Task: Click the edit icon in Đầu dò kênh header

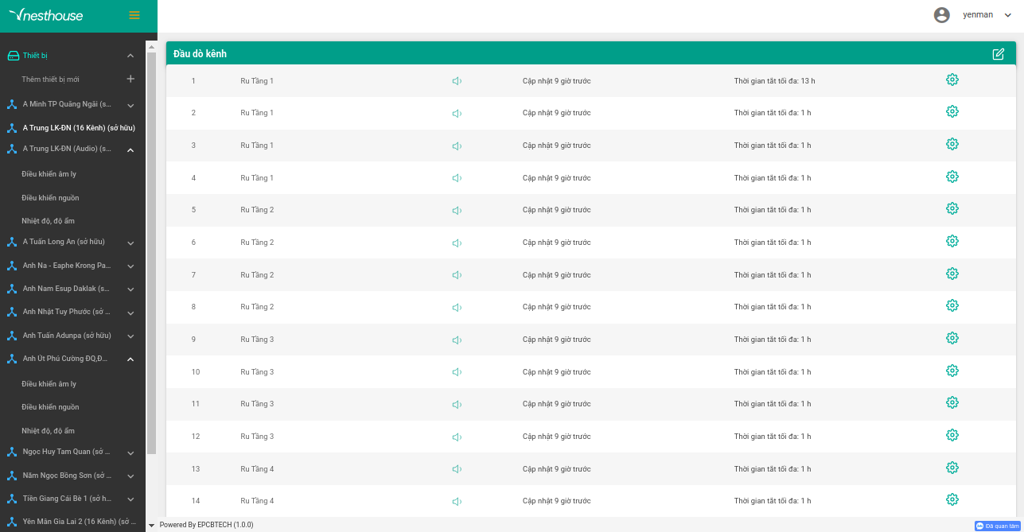Action: tap(998, 54)
